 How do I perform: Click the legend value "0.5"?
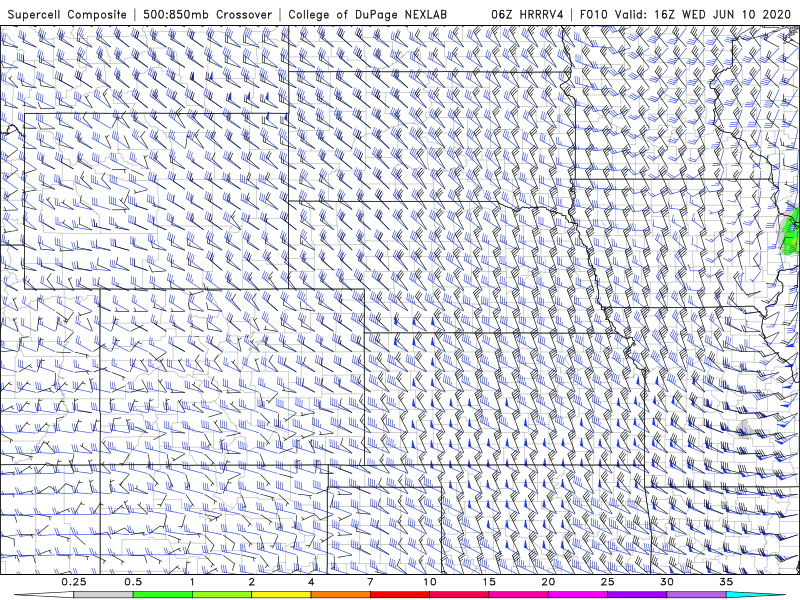[x=133, y=582]
